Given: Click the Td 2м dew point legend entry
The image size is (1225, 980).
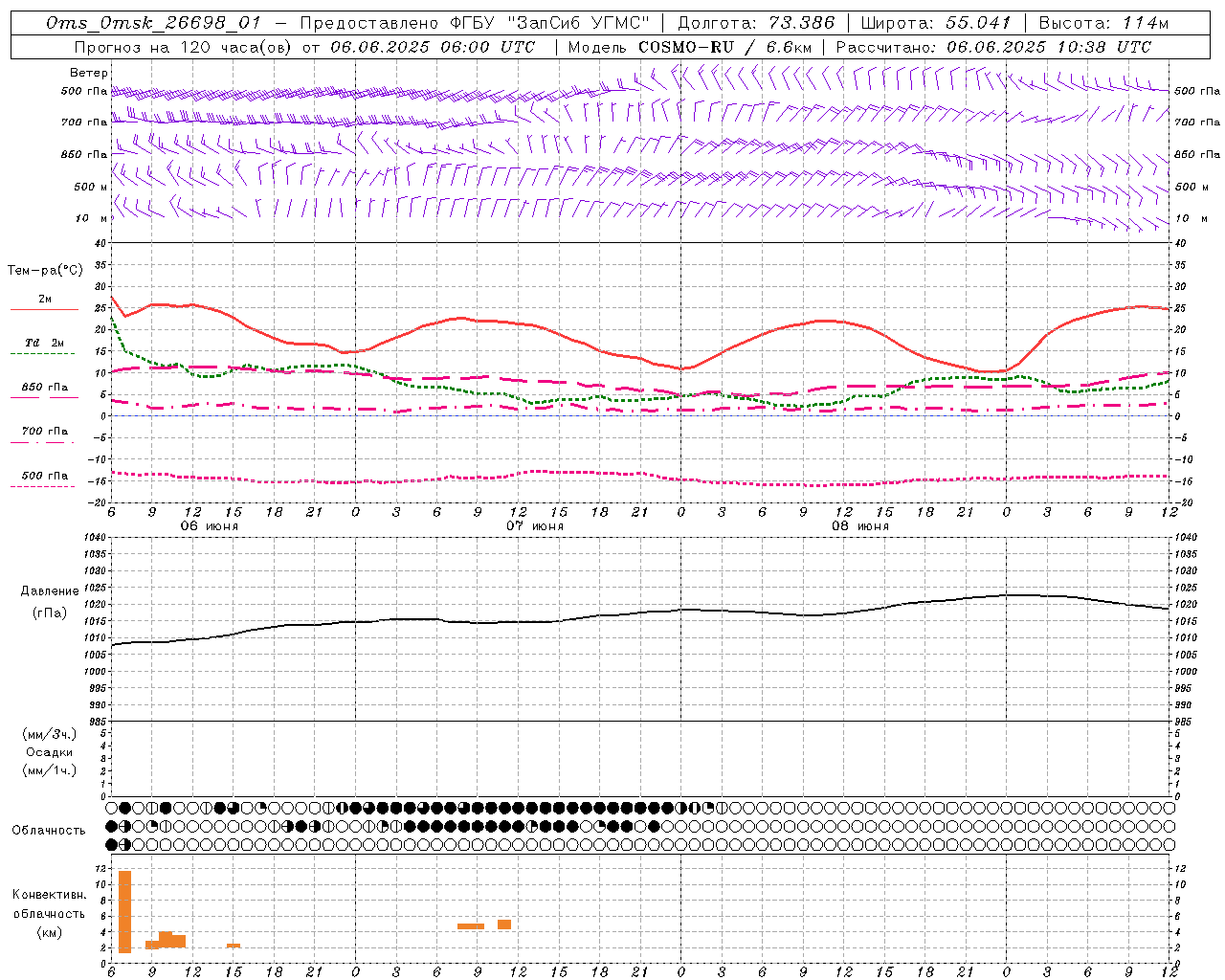Looking at the screenshot, I should 44,345.
